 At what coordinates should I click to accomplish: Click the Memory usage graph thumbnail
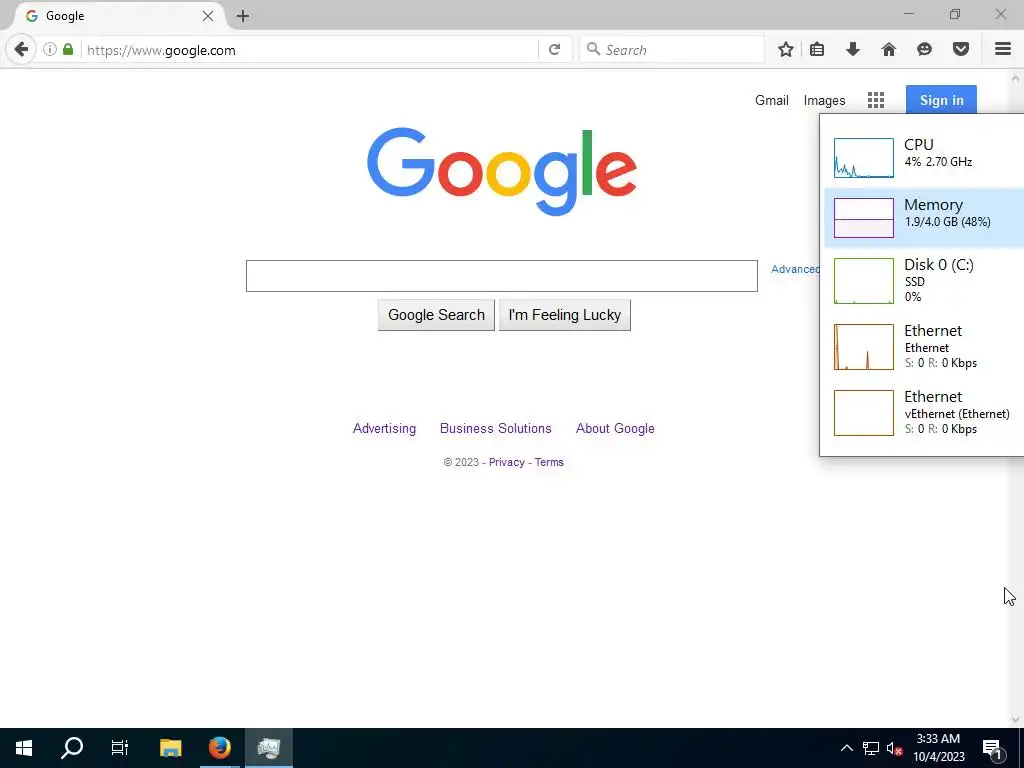coord(863,217)
